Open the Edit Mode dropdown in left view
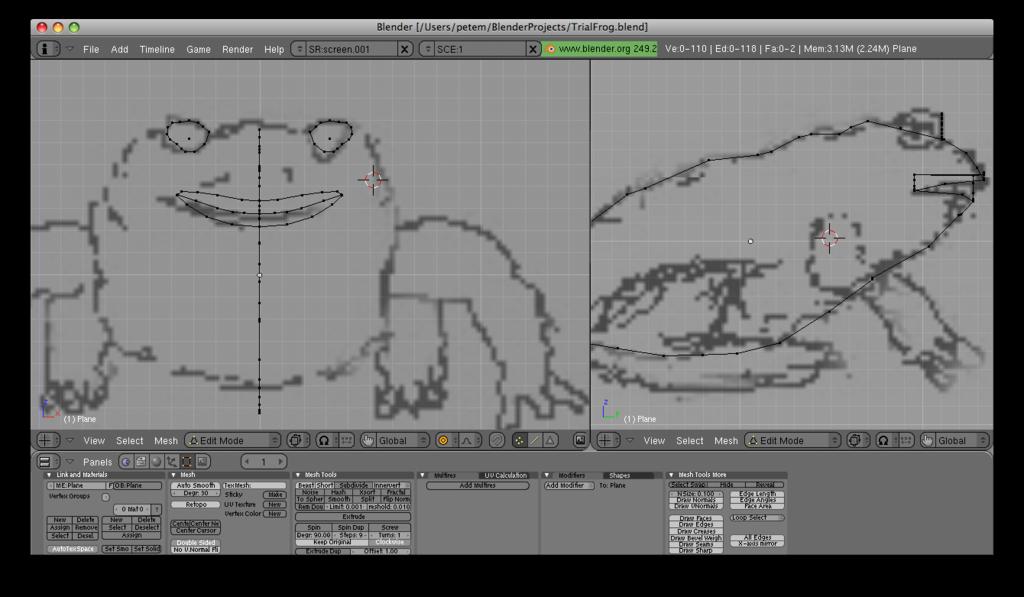The image size is (1024, 597). 233,440
